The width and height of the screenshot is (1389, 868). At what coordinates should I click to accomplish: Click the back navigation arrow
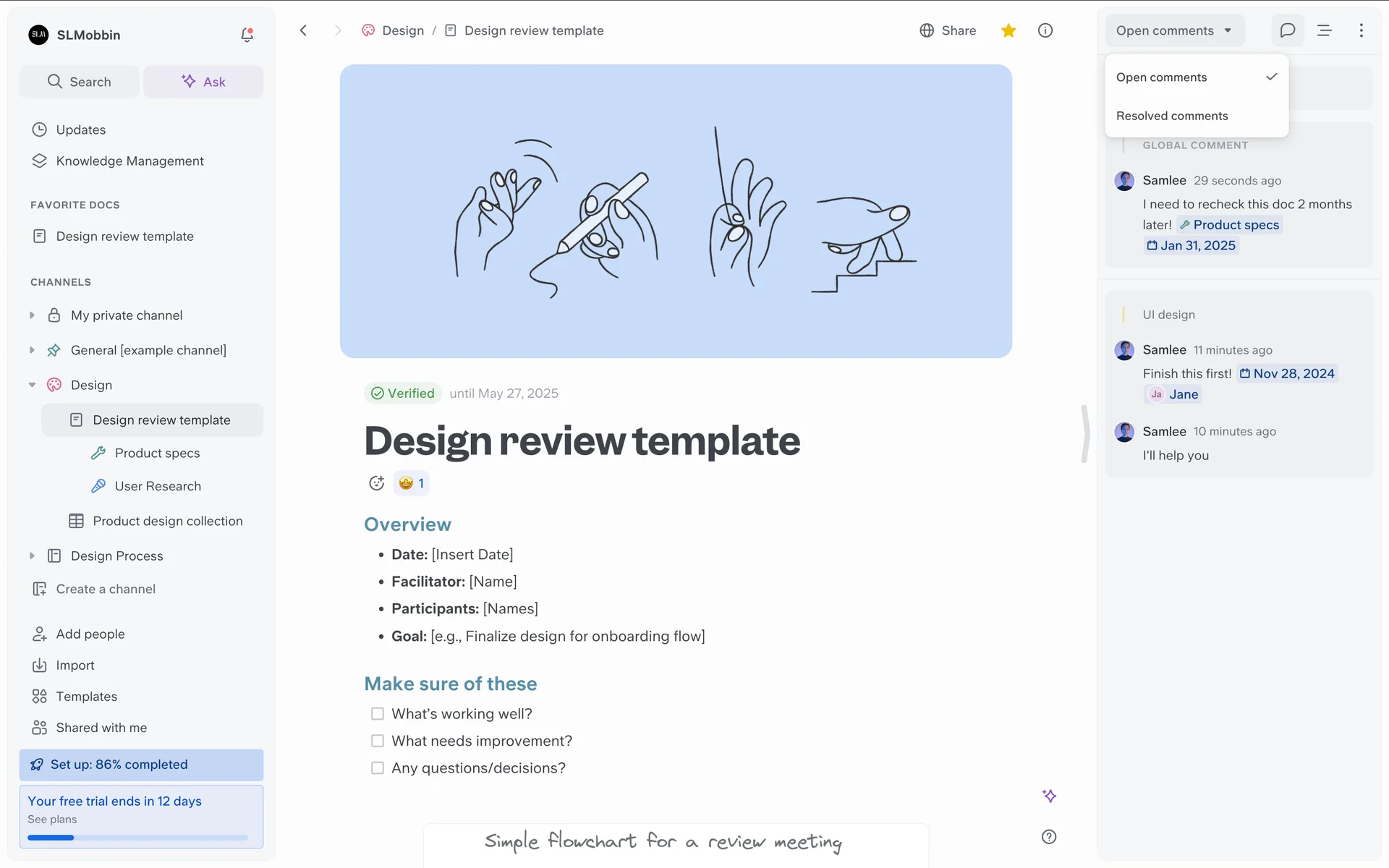click(303, 30)
